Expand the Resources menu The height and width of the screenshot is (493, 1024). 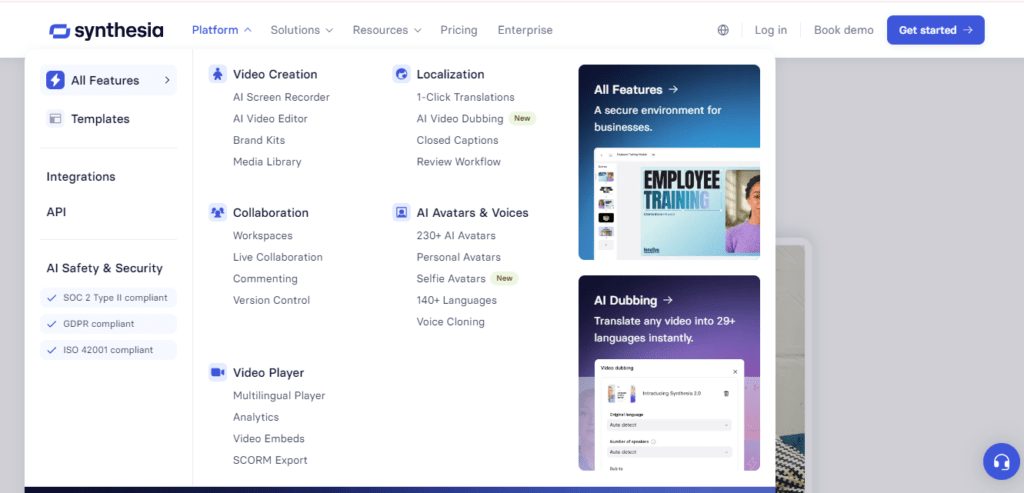[x=387, y=30]
